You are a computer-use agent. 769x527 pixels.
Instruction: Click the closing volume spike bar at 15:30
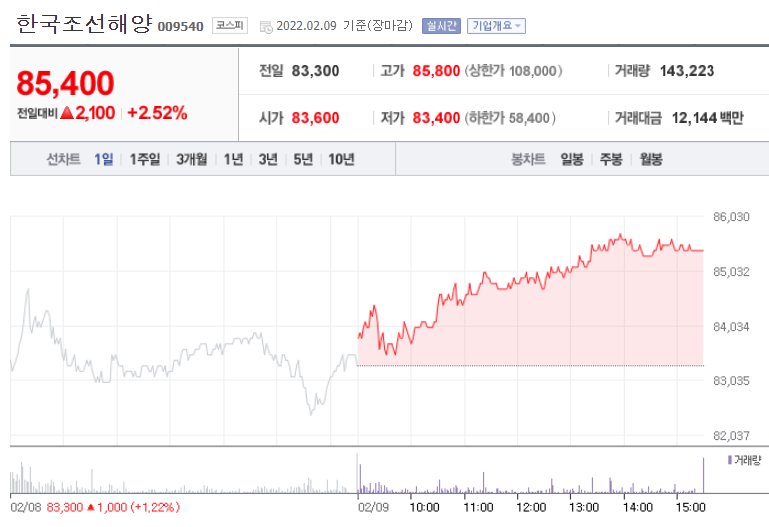coord(703,475)
